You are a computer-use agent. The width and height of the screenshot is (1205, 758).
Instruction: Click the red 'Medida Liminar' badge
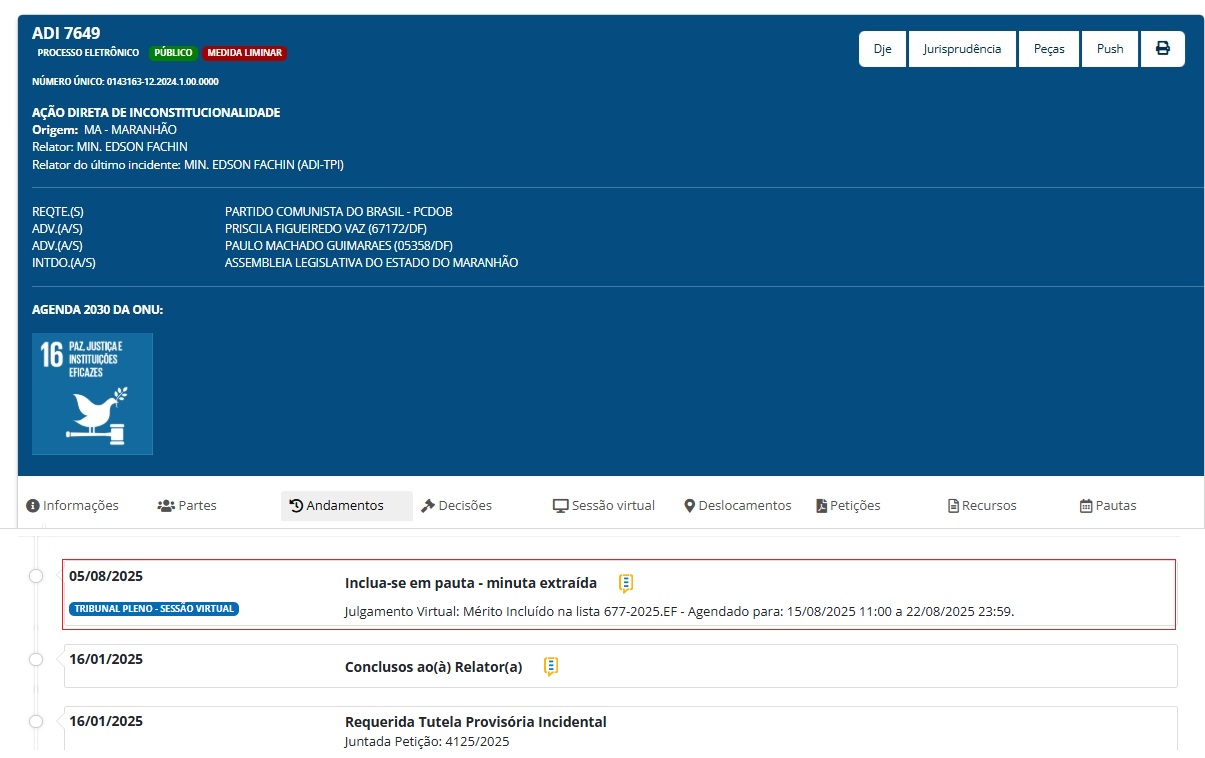[244, 53]
